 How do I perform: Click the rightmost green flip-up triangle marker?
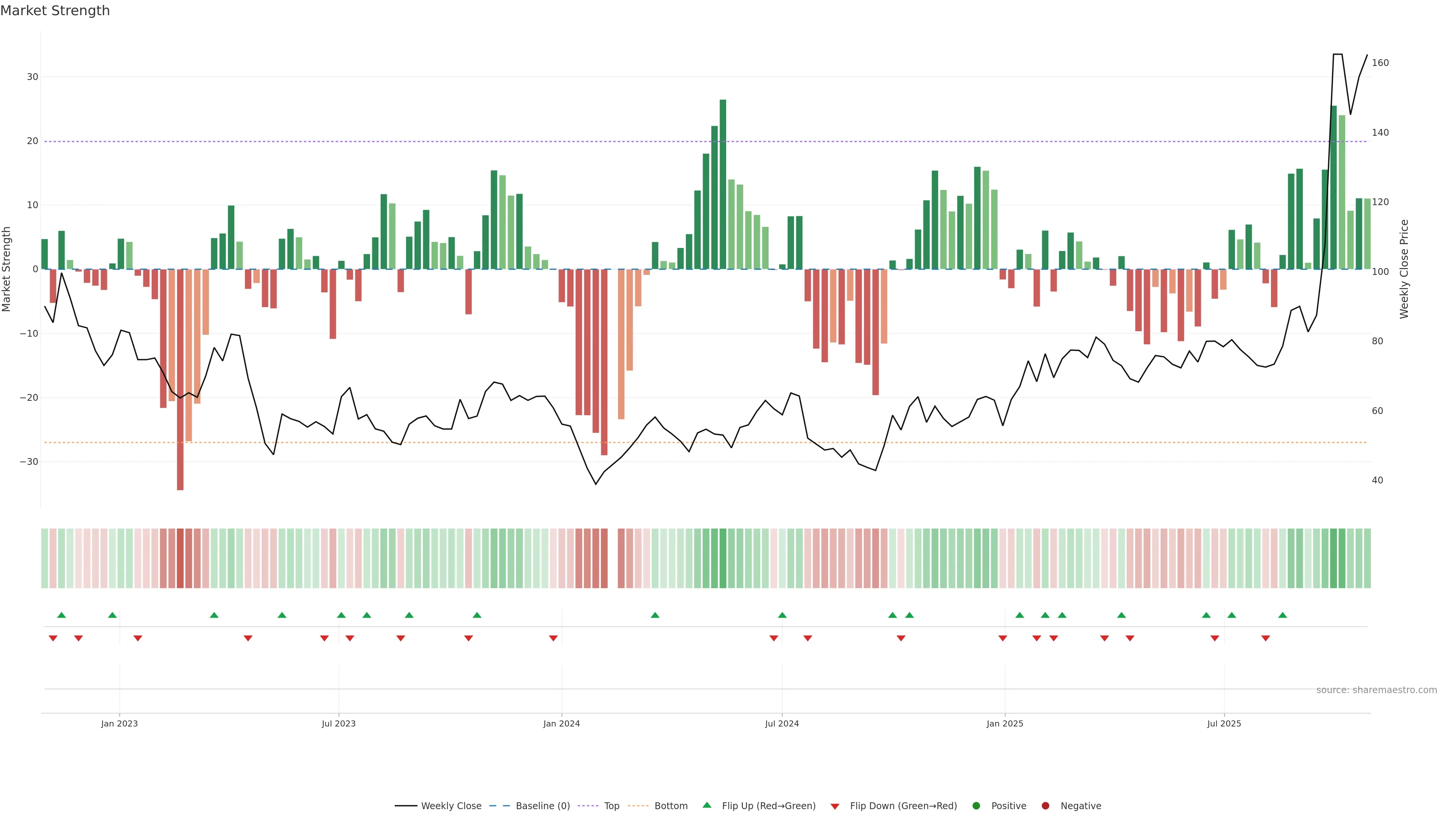[x=1282, y=615]
